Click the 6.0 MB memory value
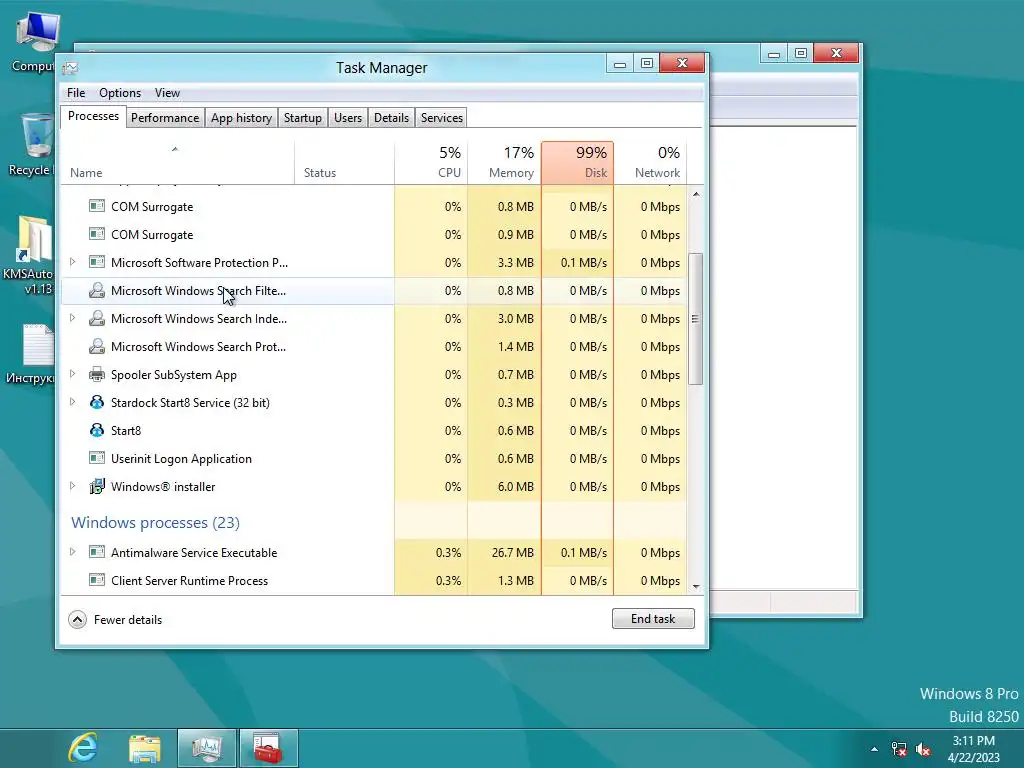The image size is (1024, 768). [515, 487]
